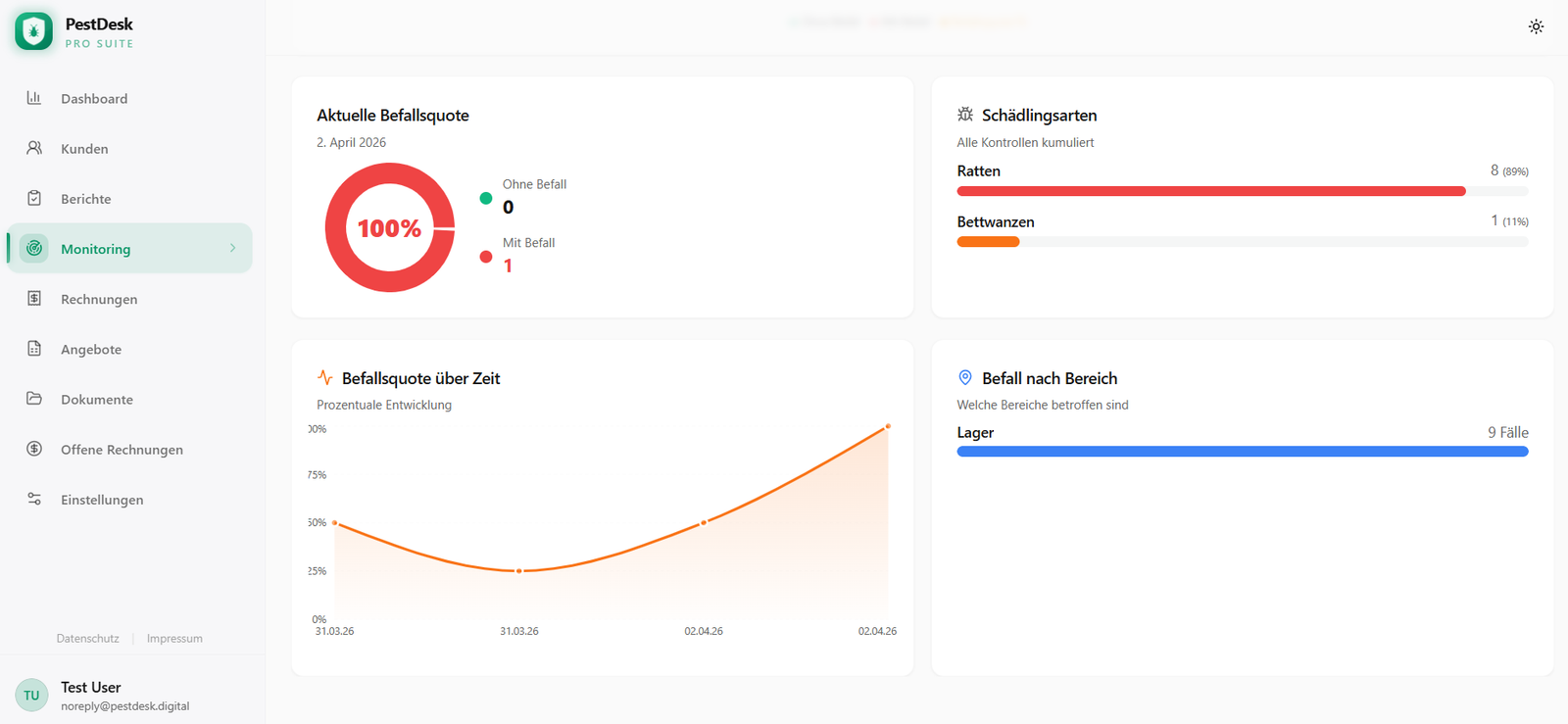Toggle the light/dark theme sun icon

pyautogui.click(x=1536, y=26)
